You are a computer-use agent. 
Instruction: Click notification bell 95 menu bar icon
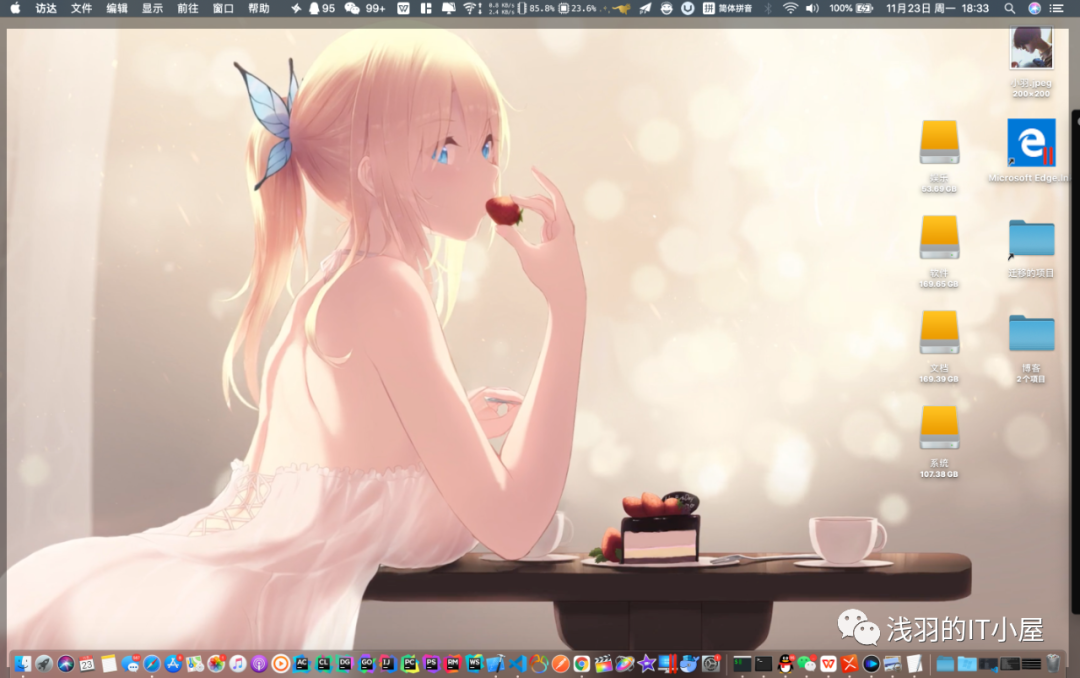click(x=322, y=8)
